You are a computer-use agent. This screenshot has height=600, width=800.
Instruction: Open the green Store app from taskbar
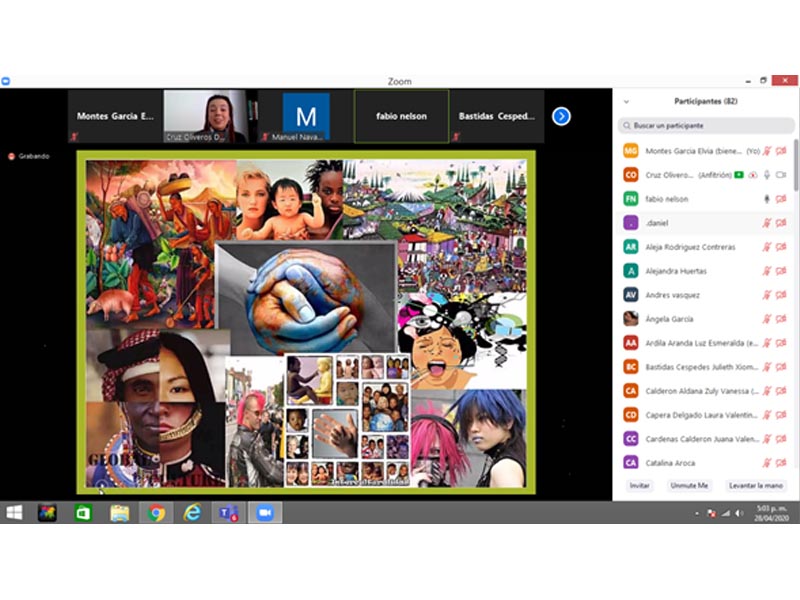pos(83,513)
